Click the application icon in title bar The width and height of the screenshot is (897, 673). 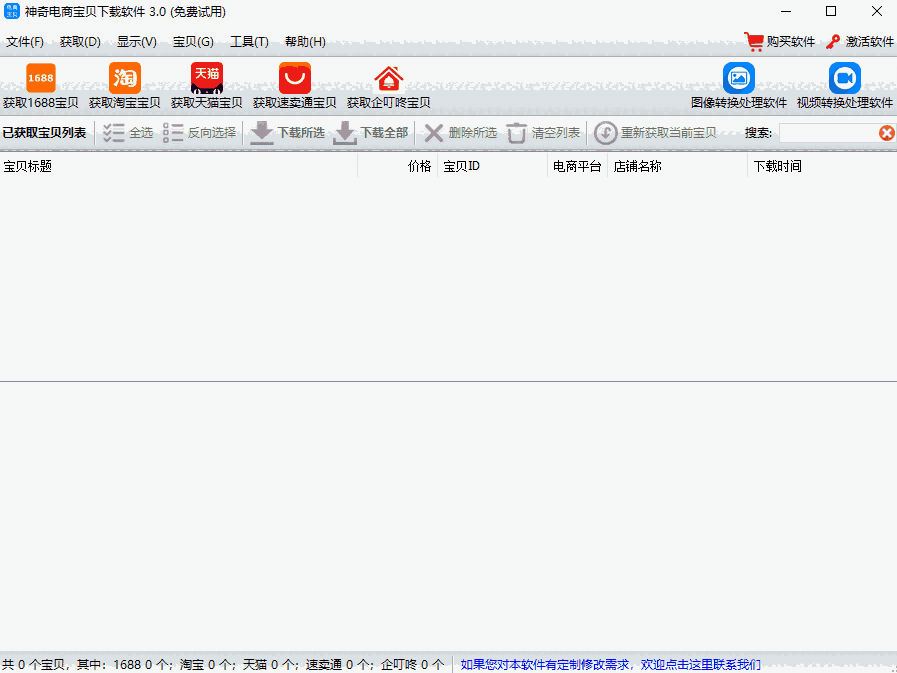tap(11, 11)
